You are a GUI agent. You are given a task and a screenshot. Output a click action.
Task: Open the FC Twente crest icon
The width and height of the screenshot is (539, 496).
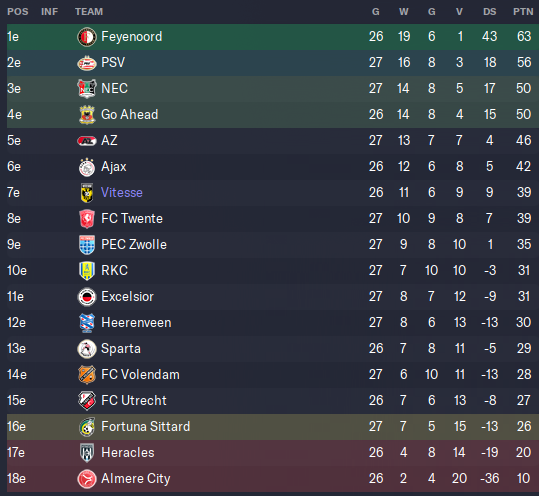pyautogui.click(x=87, y=219)
